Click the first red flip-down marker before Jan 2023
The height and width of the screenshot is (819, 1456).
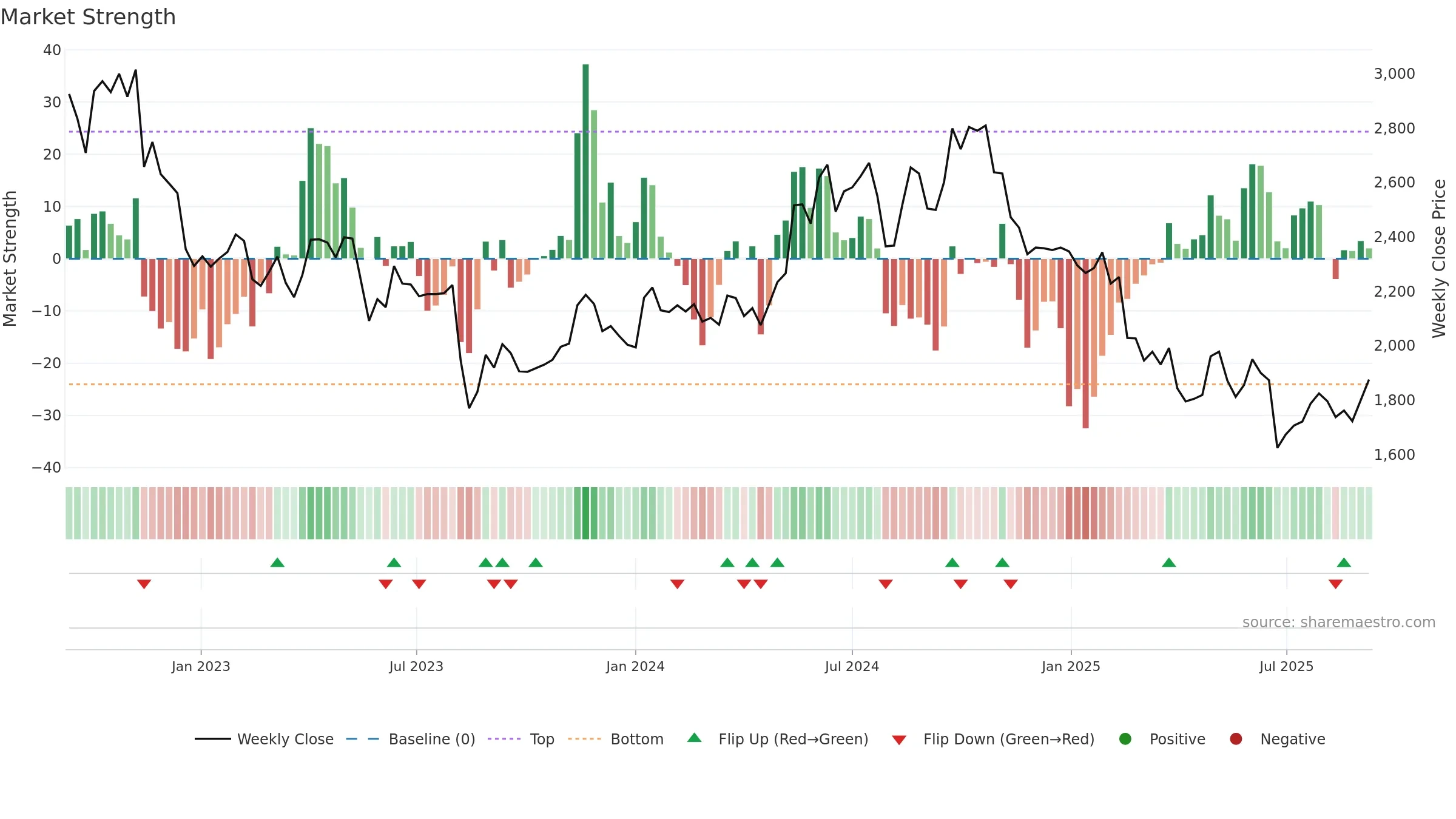click(x=144, y=584)
